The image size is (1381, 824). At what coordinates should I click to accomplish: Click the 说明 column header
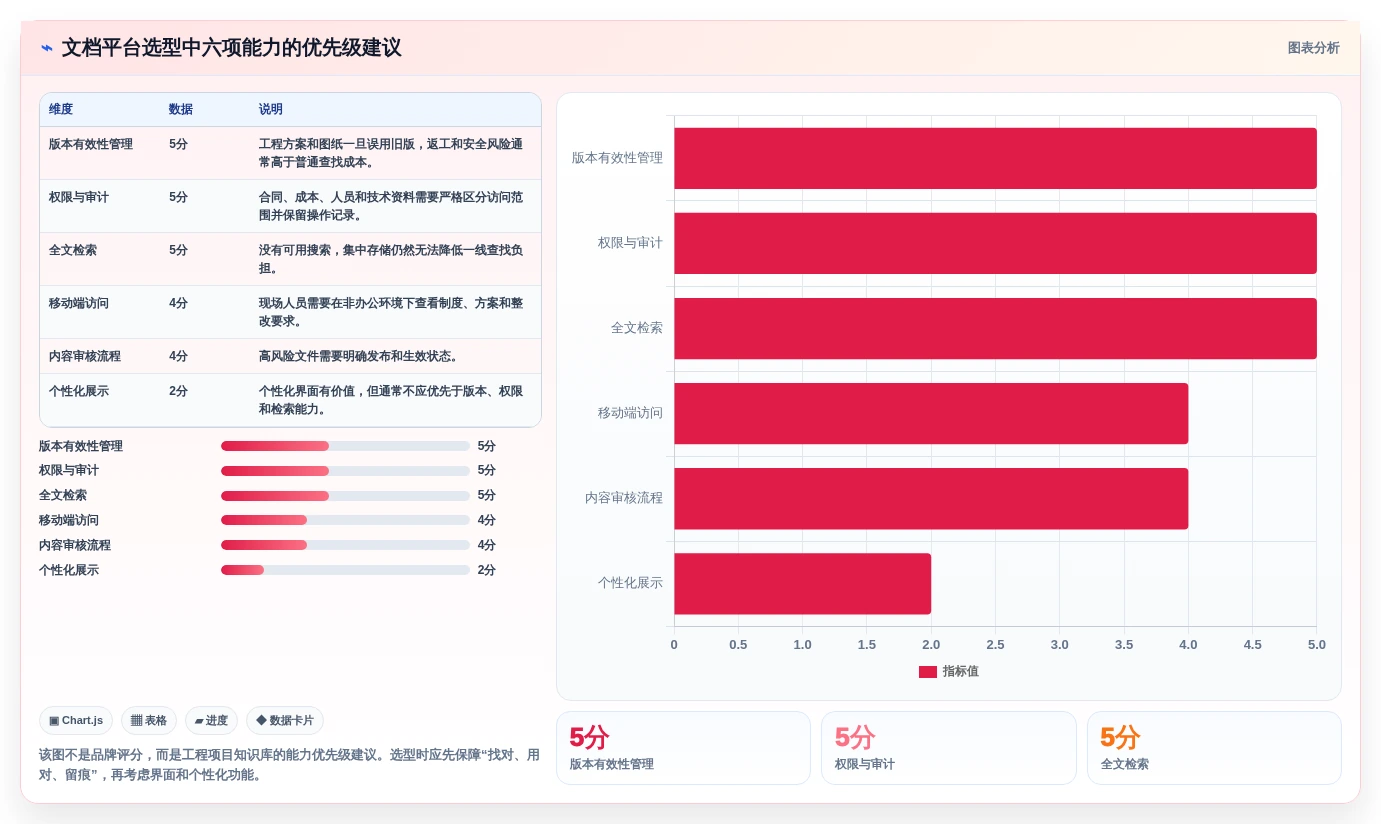pyautogui.click(x=271, y=109)
